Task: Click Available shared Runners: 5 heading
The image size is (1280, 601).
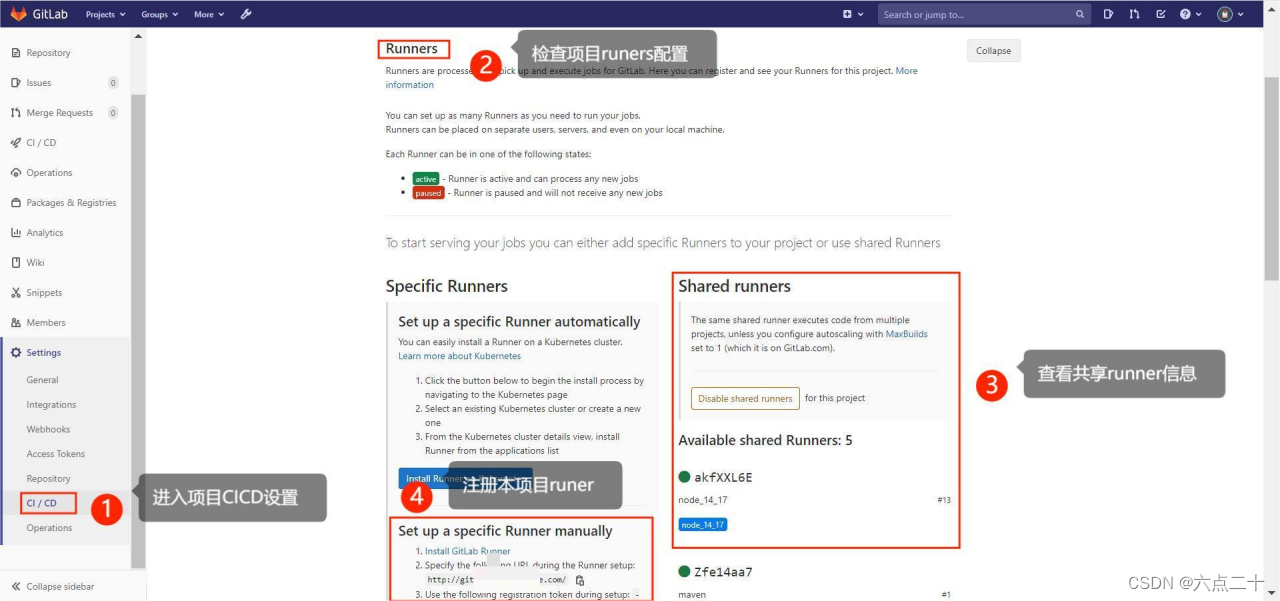Action: (765, 440)
